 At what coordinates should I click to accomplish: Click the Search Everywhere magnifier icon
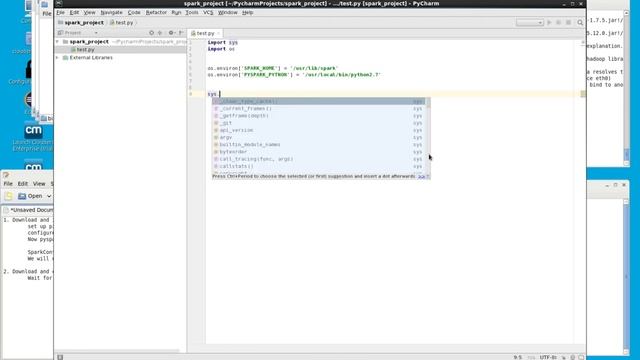580,23
